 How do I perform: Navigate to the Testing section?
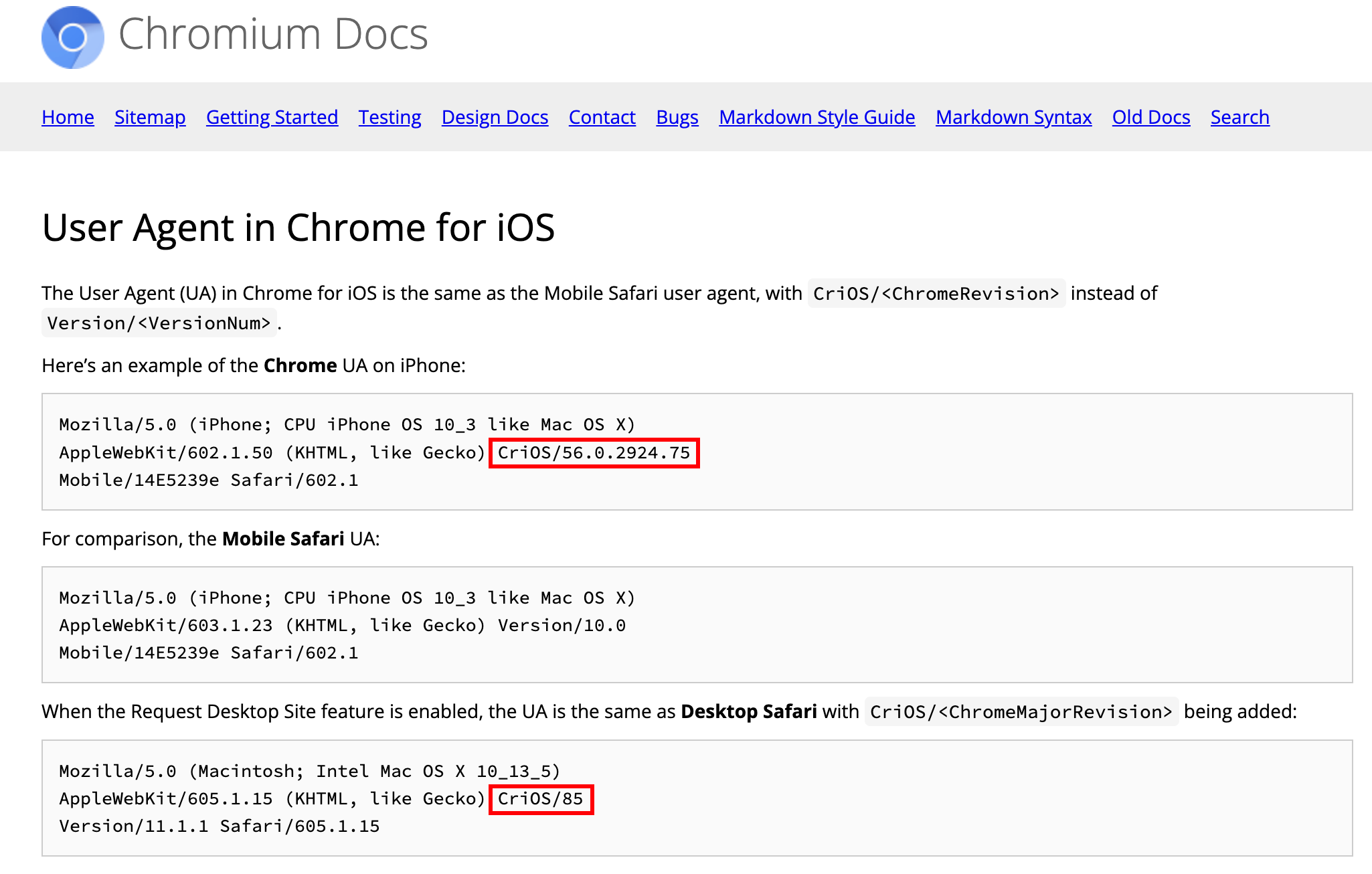pos(390,117)
